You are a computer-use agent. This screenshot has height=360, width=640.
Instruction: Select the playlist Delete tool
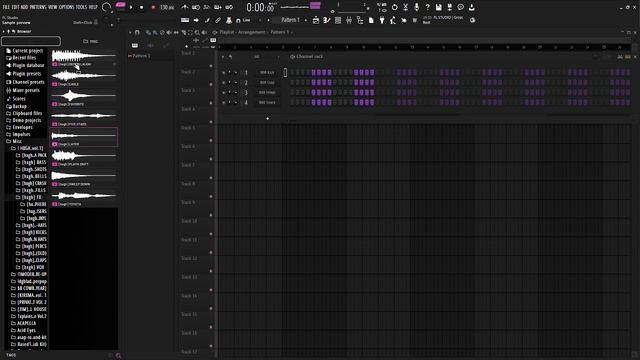[x=162, y=32]
